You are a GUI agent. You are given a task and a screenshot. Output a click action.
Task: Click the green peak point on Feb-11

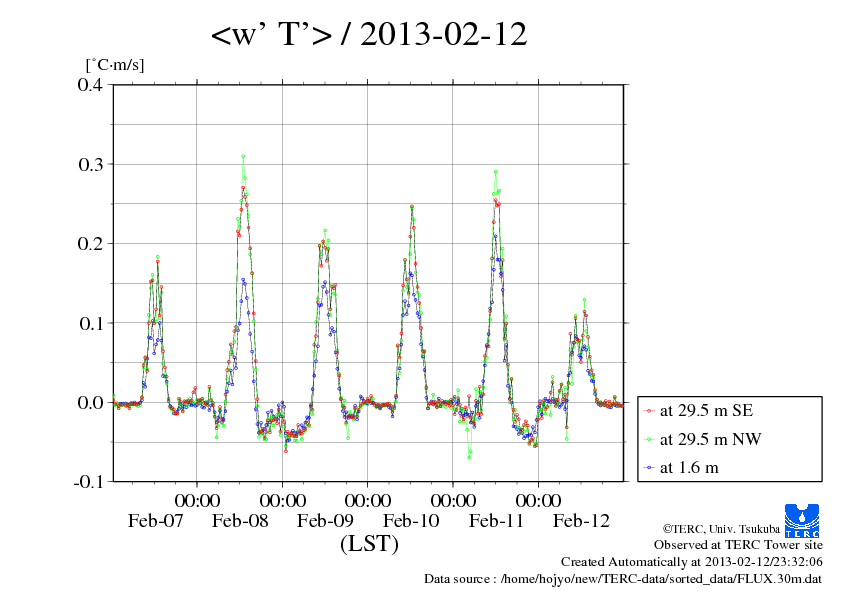[x=496, y=172]
